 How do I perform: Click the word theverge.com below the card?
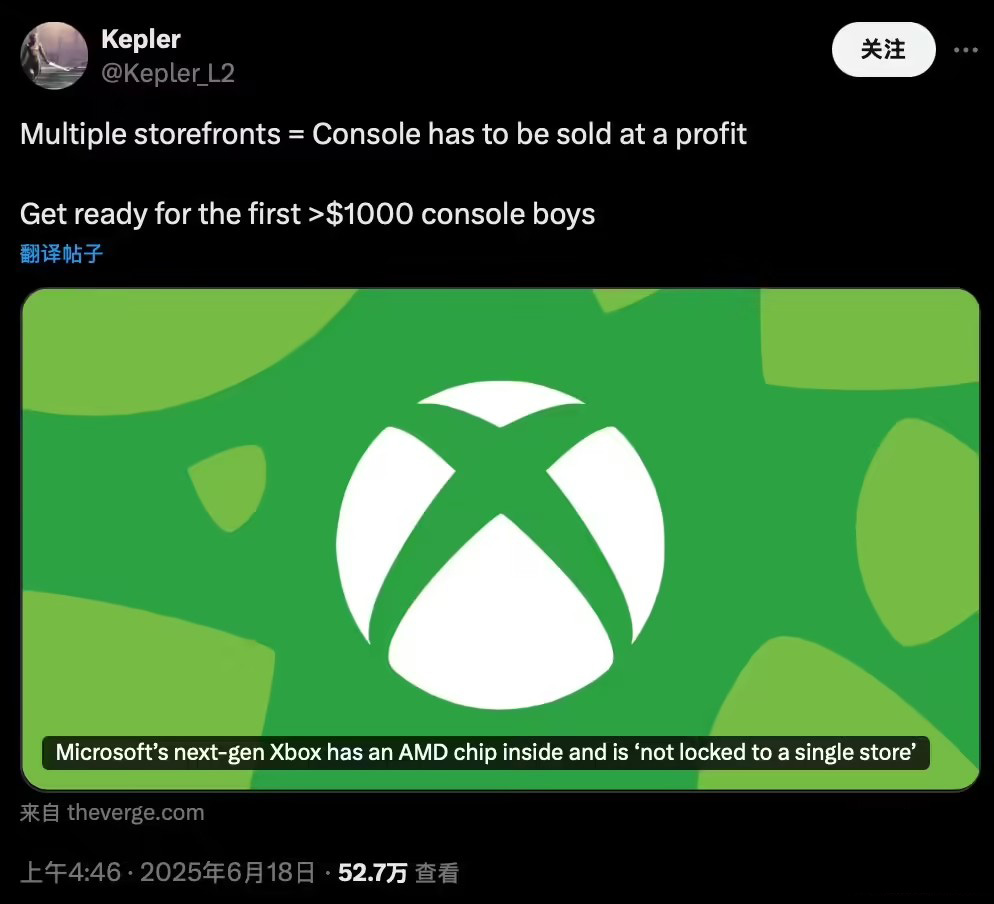136,813
